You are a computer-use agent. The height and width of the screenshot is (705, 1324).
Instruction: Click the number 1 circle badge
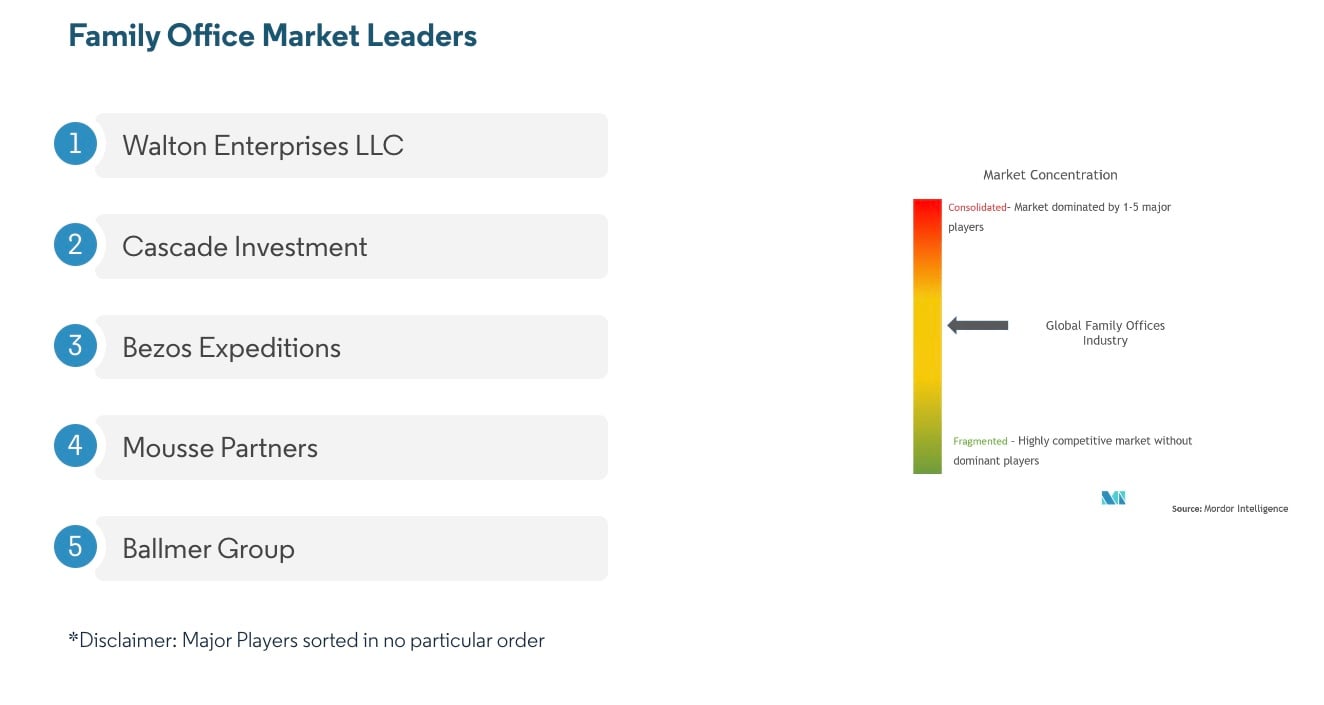click(x=75, y=144)
